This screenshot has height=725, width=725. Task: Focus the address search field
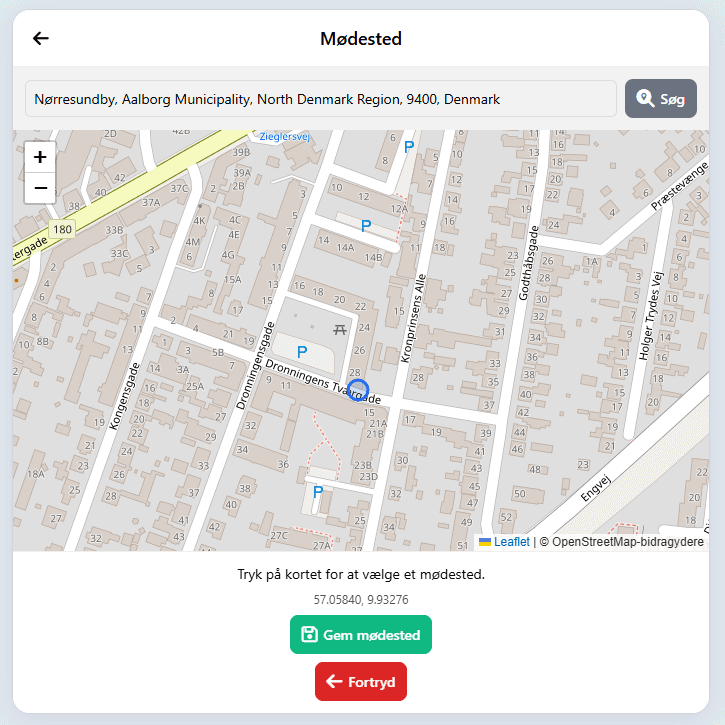[321, 99]
